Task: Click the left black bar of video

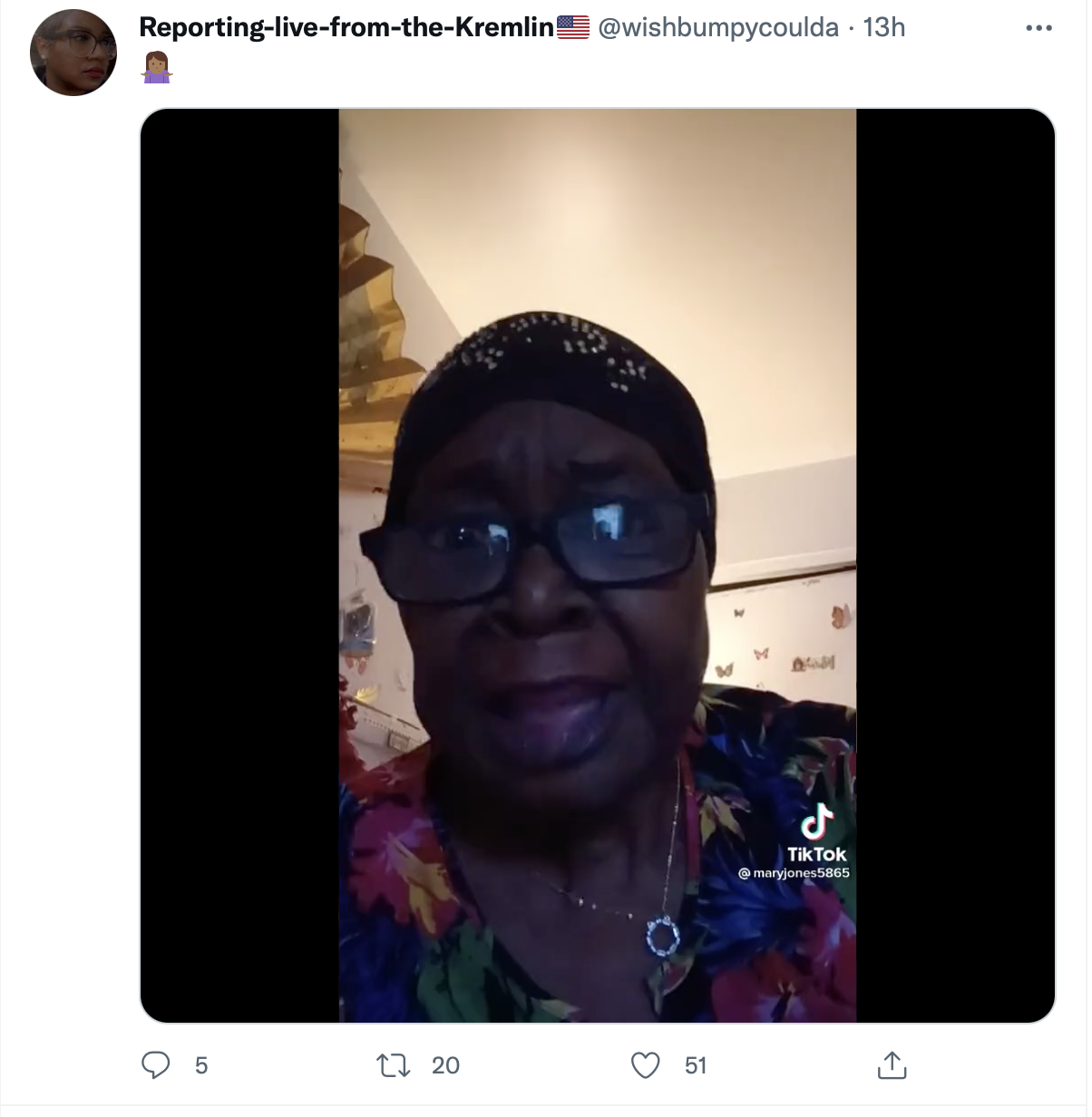Action: pyautogui.click(x=239, y=566)
